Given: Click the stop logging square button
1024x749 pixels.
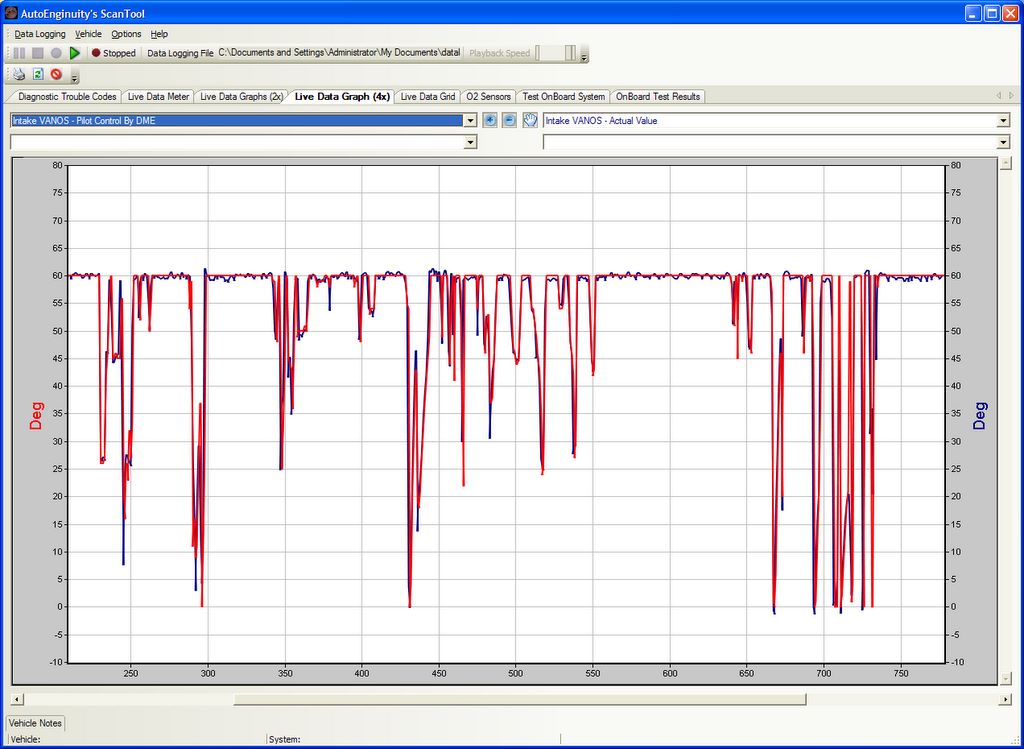Looking at the screenshot, I should (x=38, y=53).
